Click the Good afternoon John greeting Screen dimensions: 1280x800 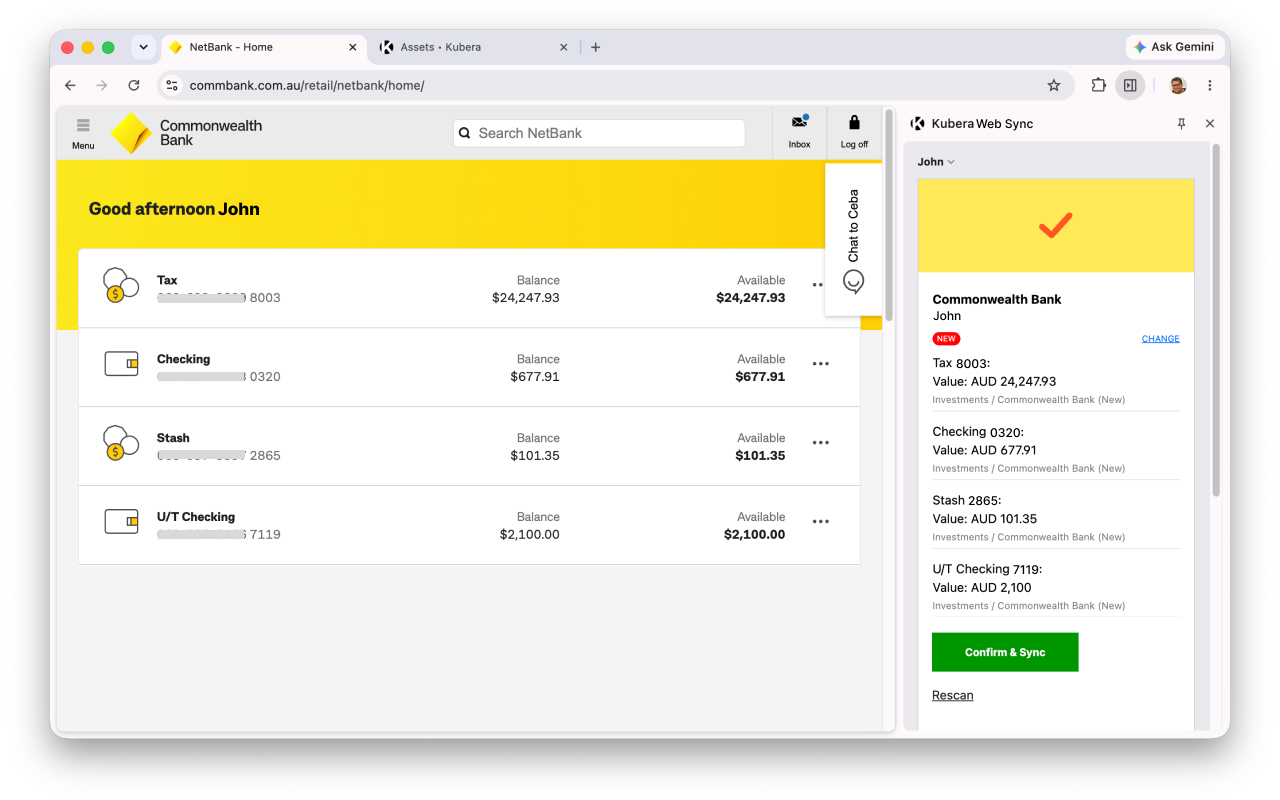click(x=174, y=209)
